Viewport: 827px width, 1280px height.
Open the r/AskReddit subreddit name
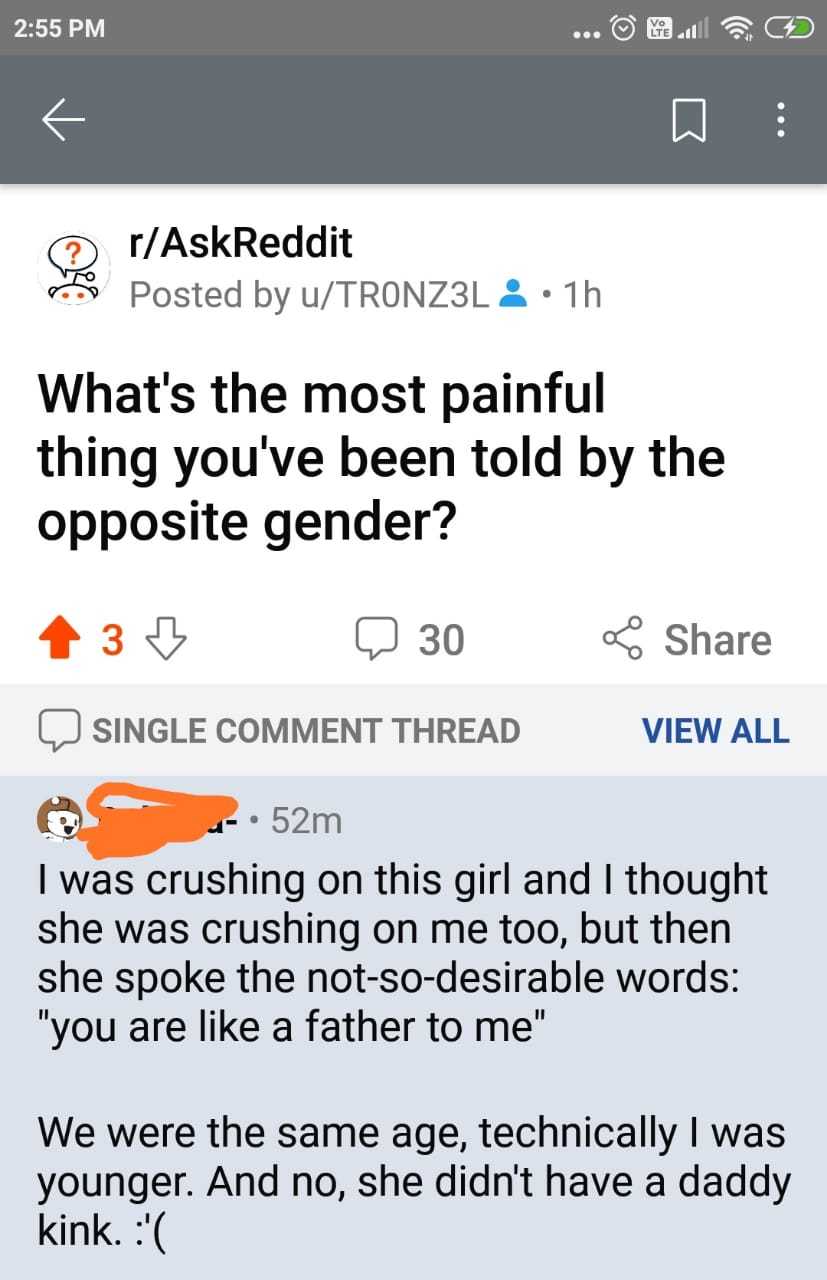241,242
